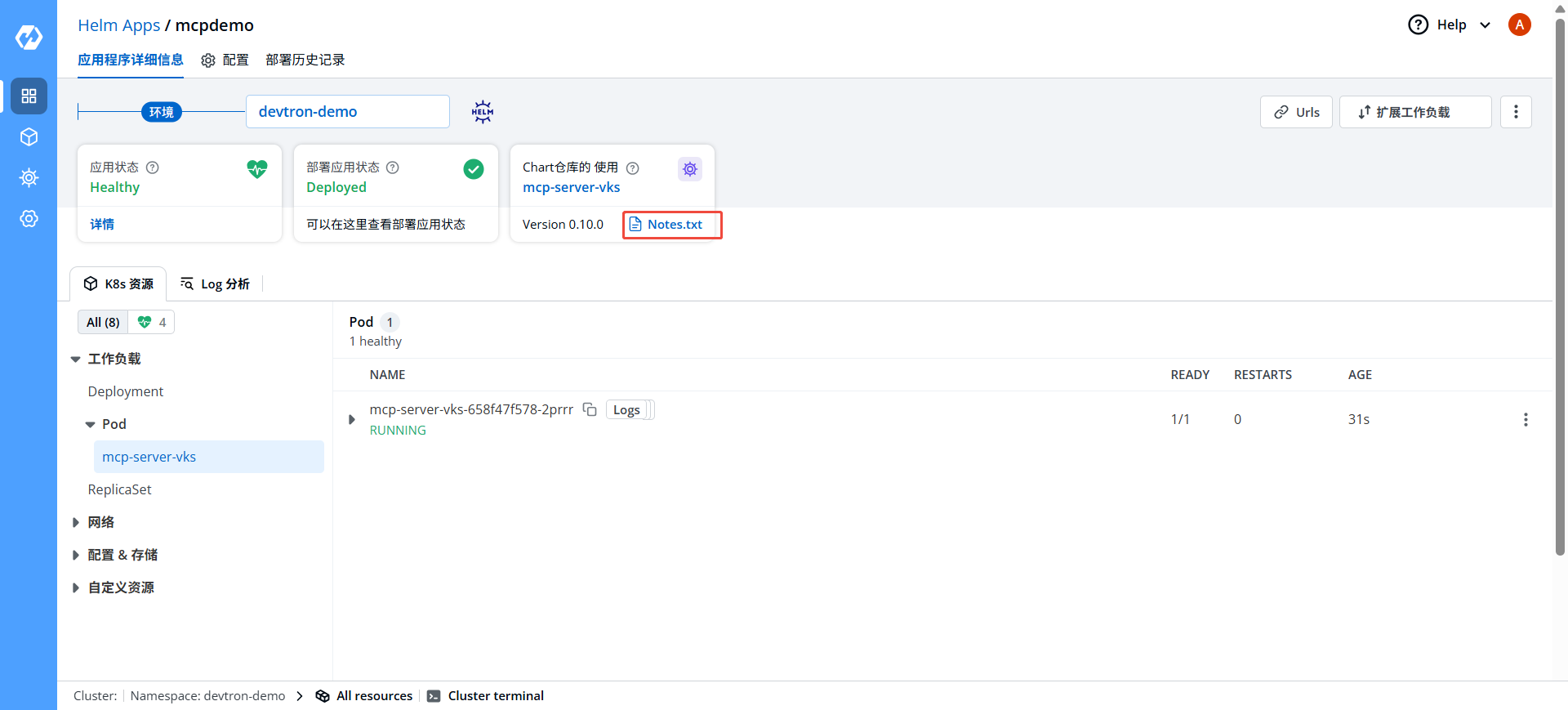Open the cube icon in left sidebar
The height and width of the screenshot is (710, 1568).
(x=29, y=137)
